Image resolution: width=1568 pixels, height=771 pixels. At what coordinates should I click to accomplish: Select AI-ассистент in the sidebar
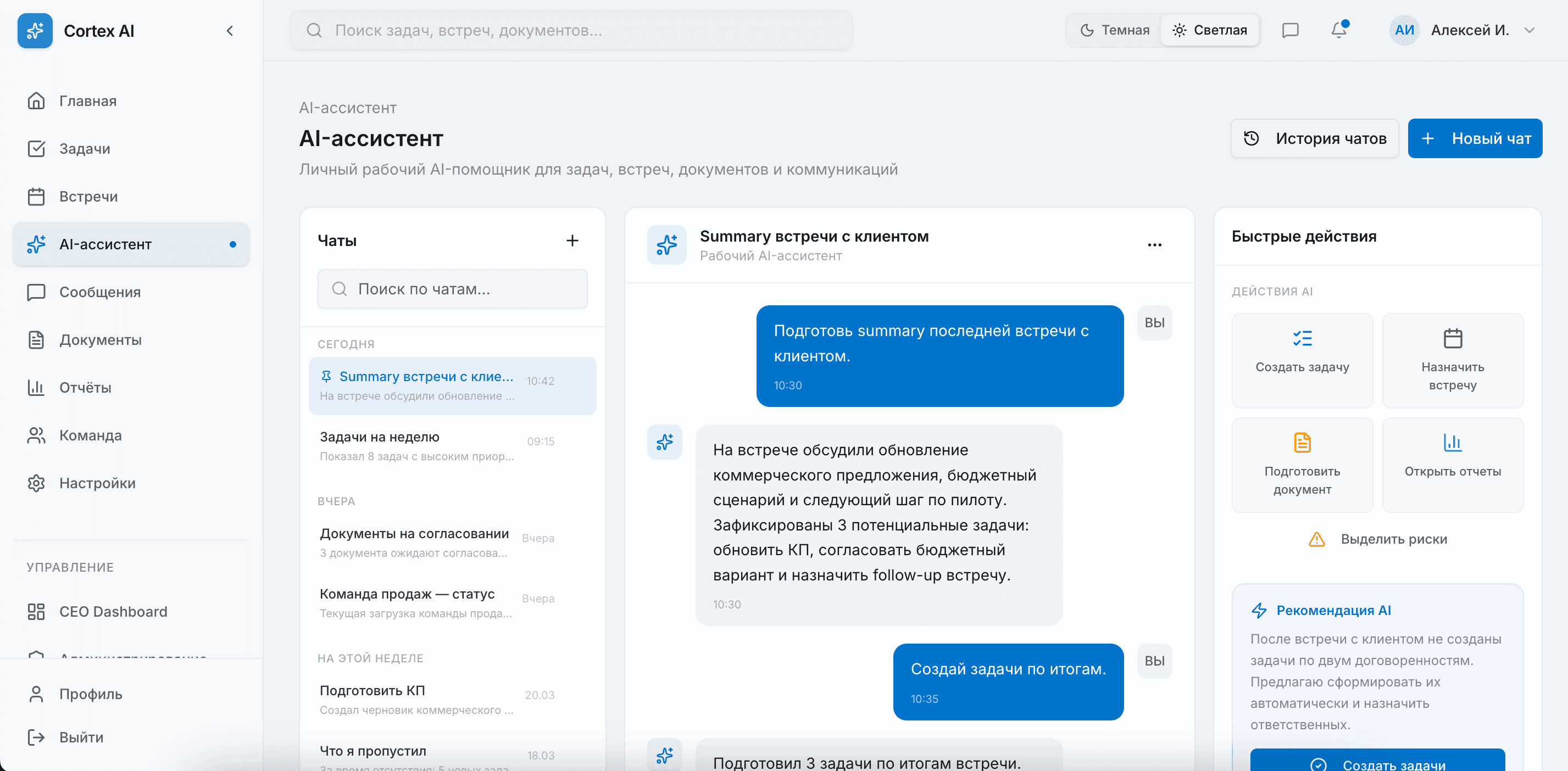coord(131,244)
